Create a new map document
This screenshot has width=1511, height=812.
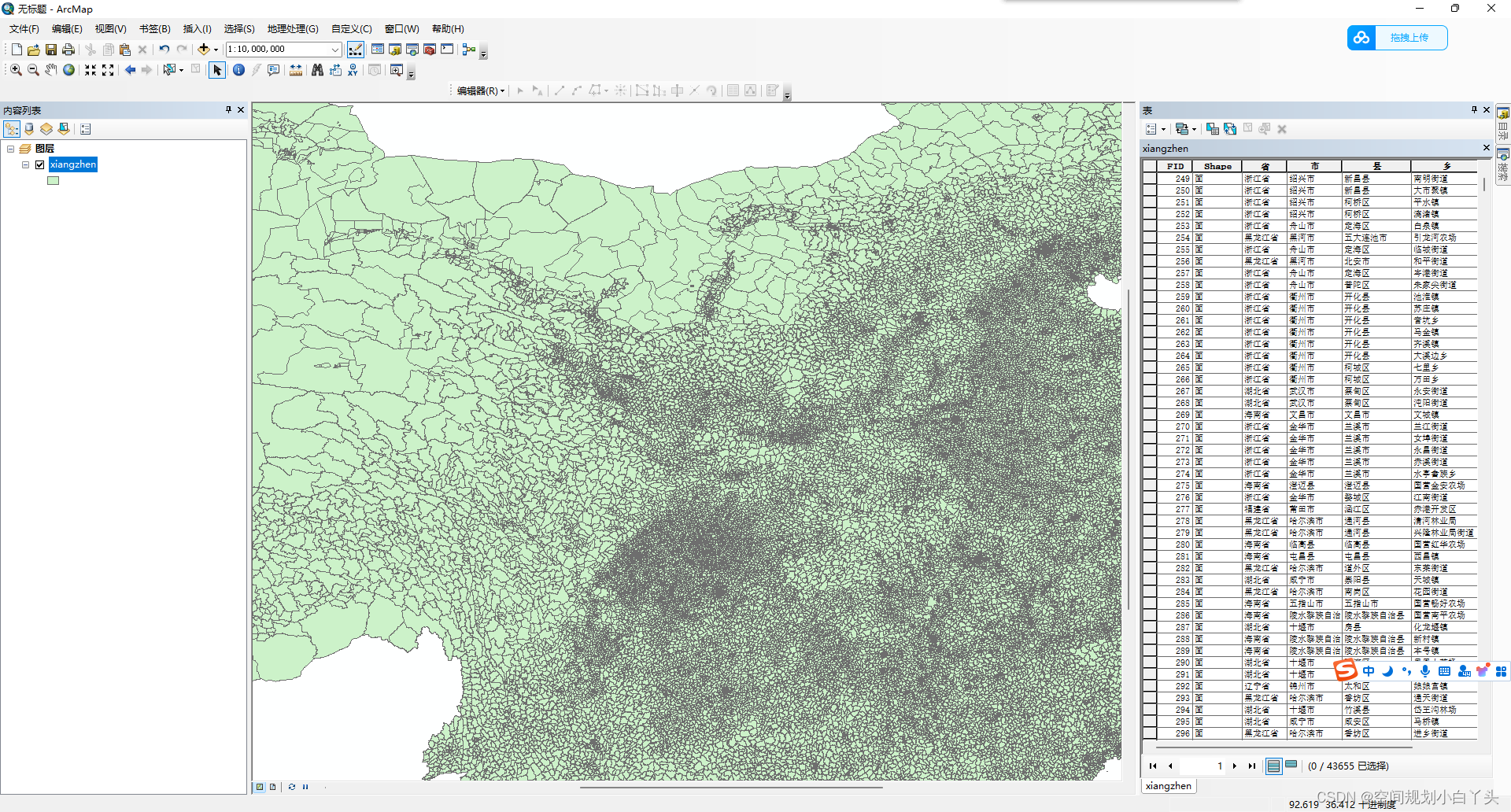pos(17,50)
